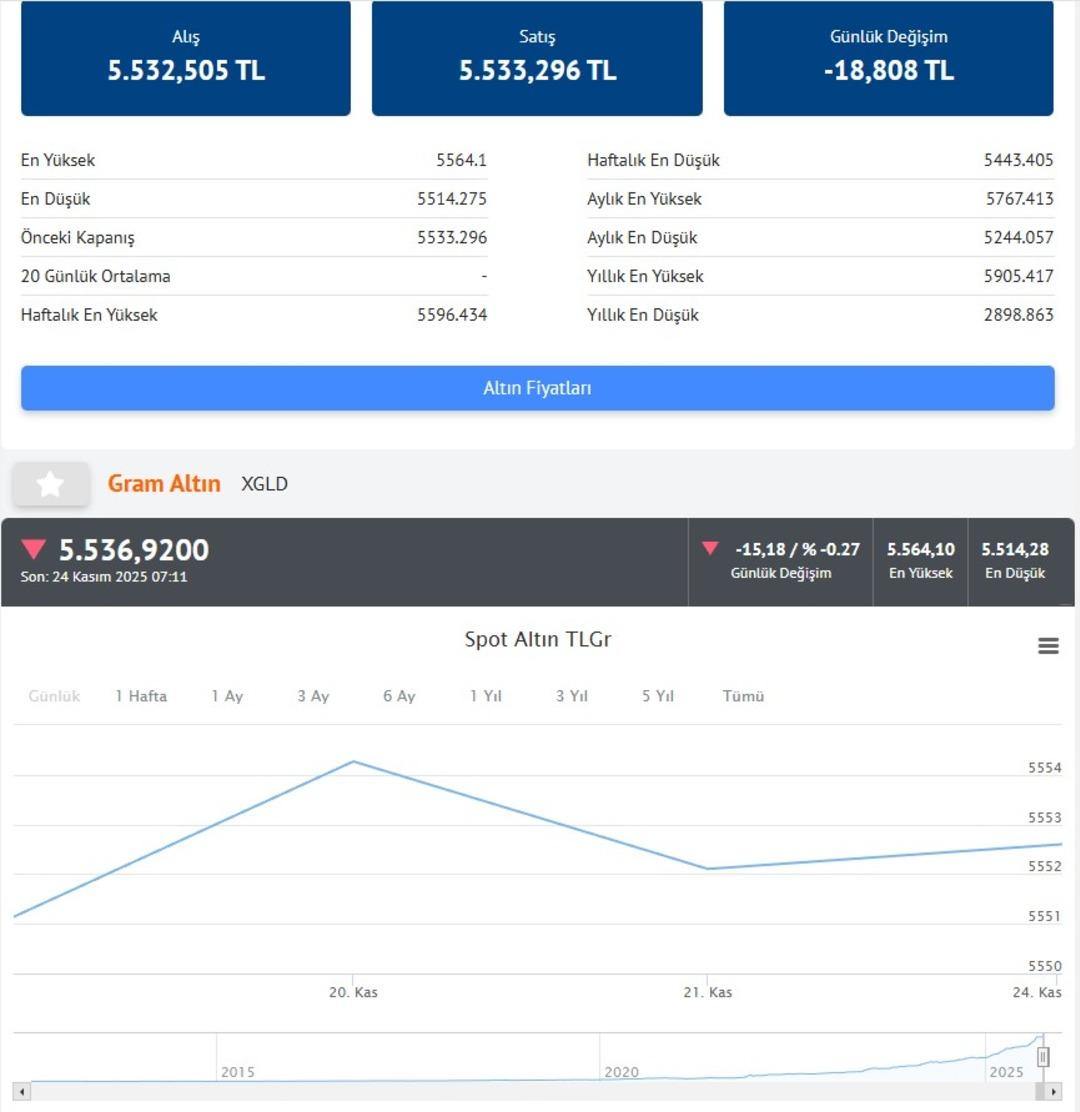Screen dimensions: 1080x1112
Task: Click the red down arrow beside 5.536,9200
Action: 34,550
